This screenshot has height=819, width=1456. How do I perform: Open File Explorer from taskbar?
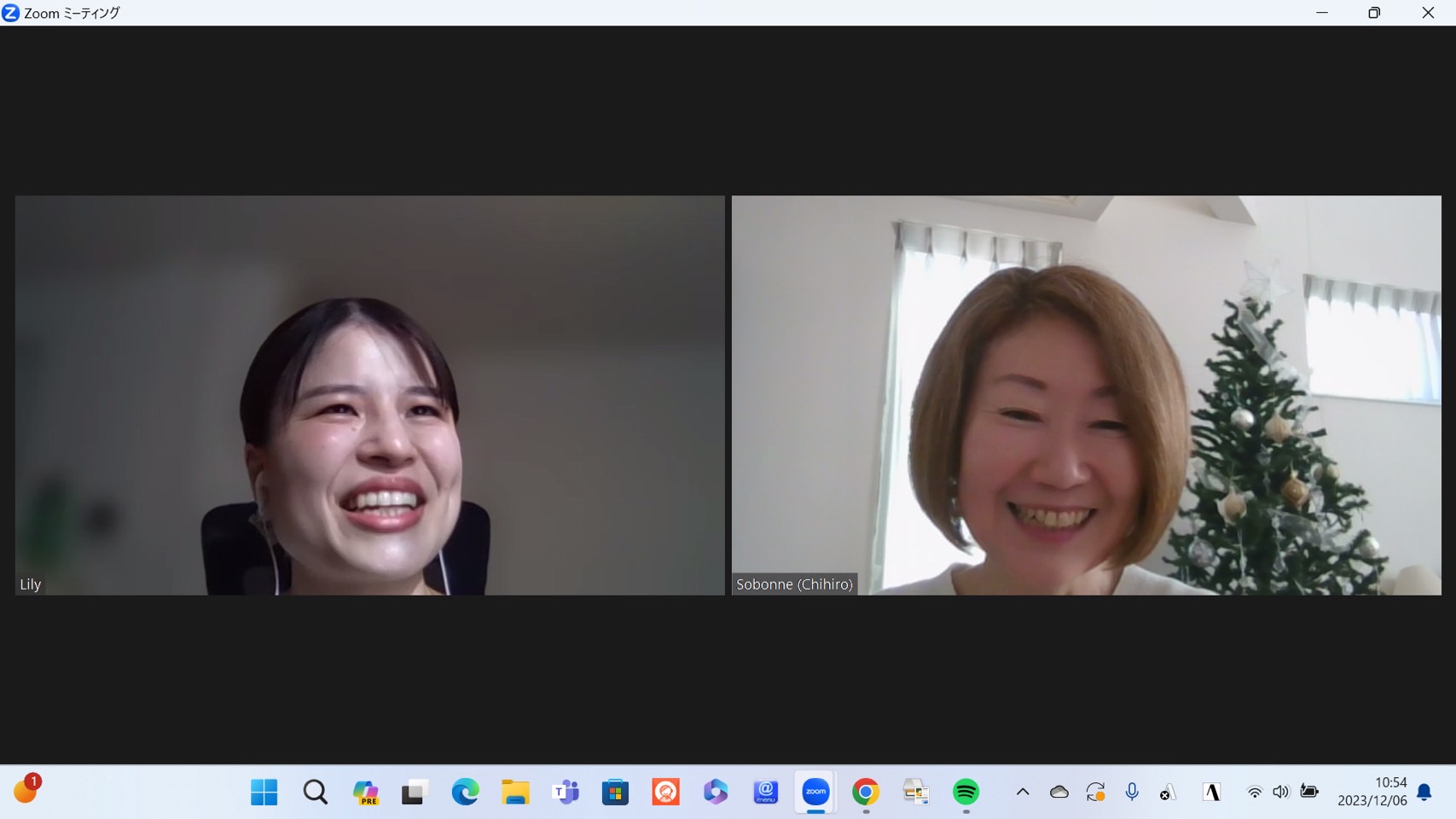[x=515, y=793]
